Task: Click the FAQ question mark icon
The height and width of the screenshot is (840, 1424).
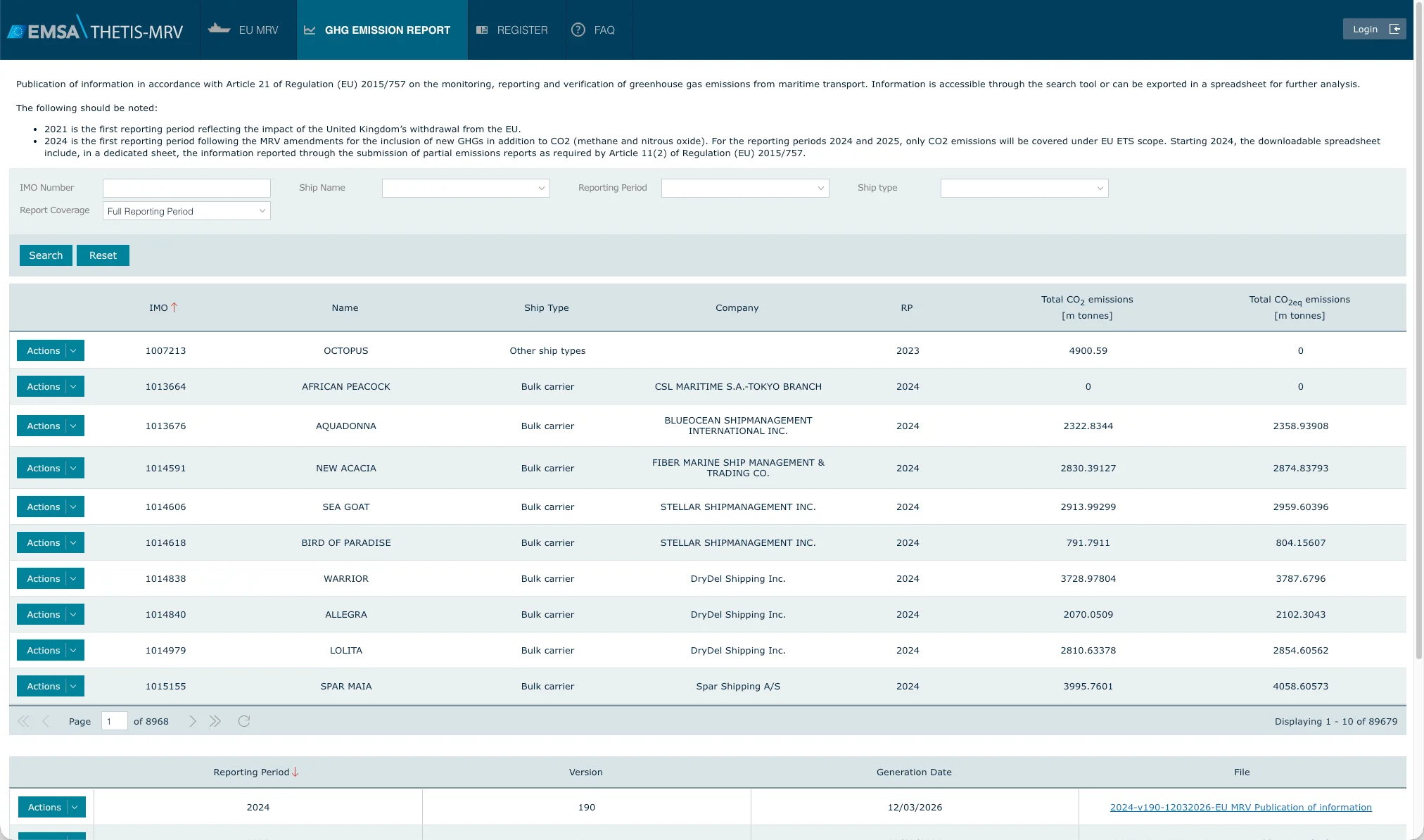Action: [578, 30]
